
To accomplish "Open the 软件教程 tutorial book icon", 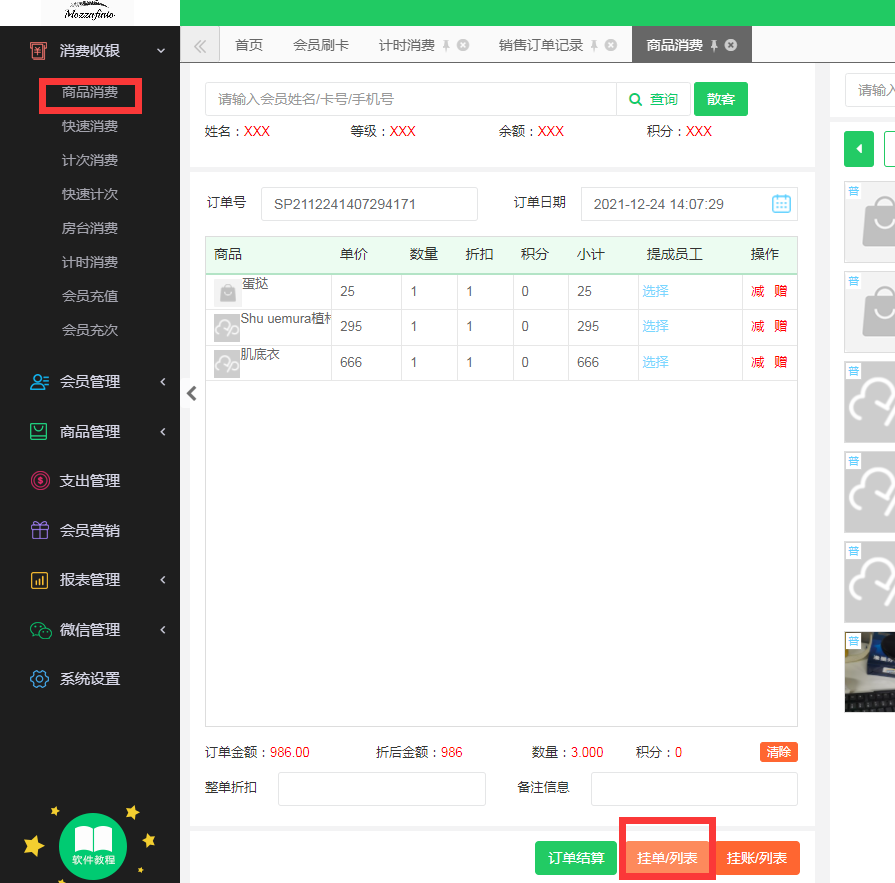I will coord(93,846).
